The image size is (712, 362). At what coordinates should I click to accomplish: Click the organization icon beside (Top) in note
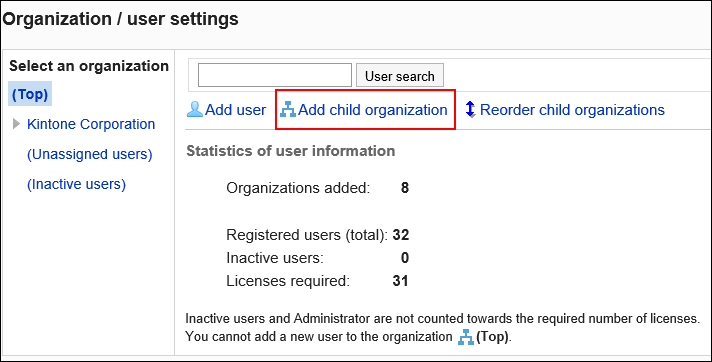(x=466, y=338)
